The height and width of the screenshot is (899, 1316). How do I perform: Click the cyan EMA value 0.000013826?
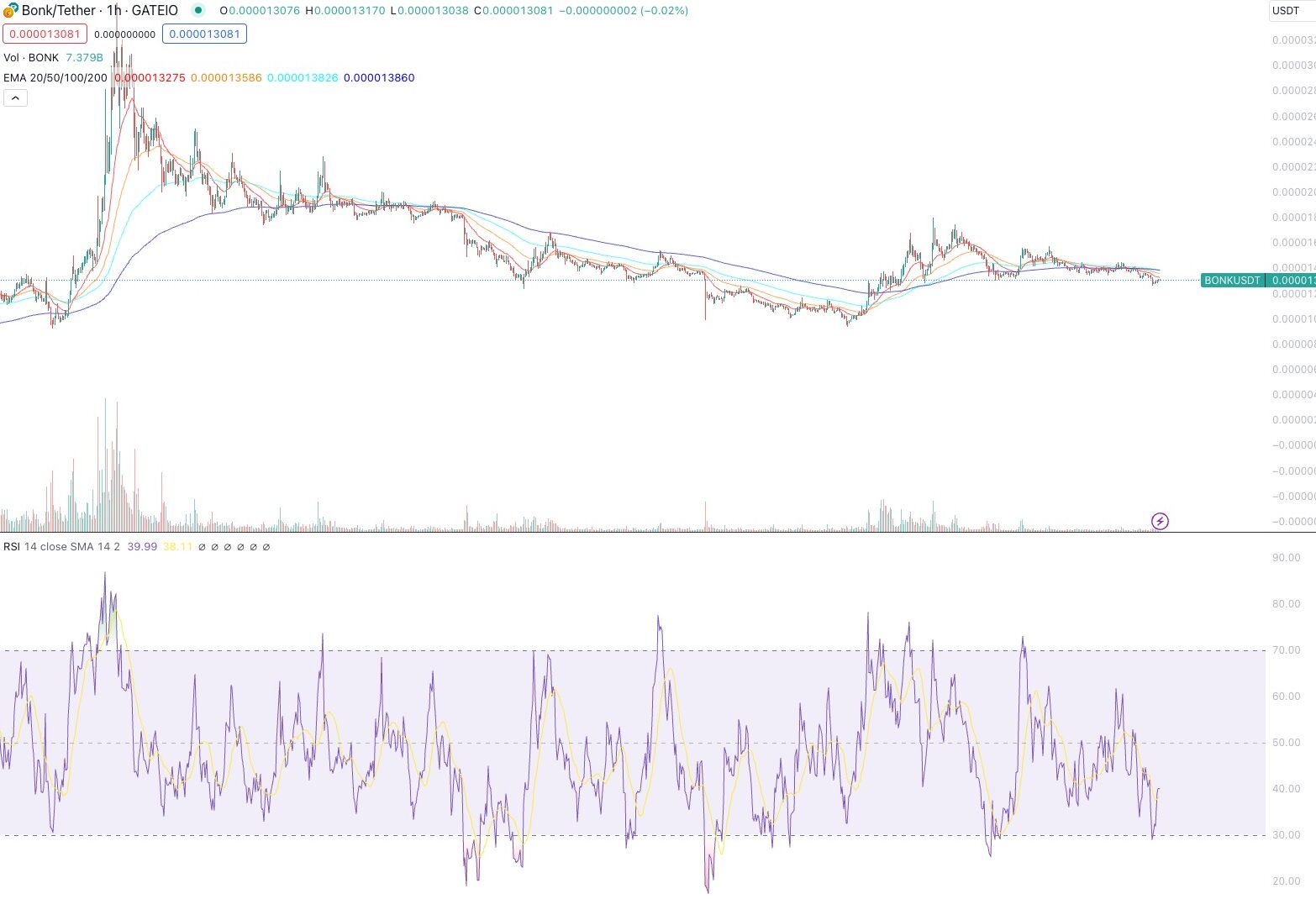tap(303, 77)
